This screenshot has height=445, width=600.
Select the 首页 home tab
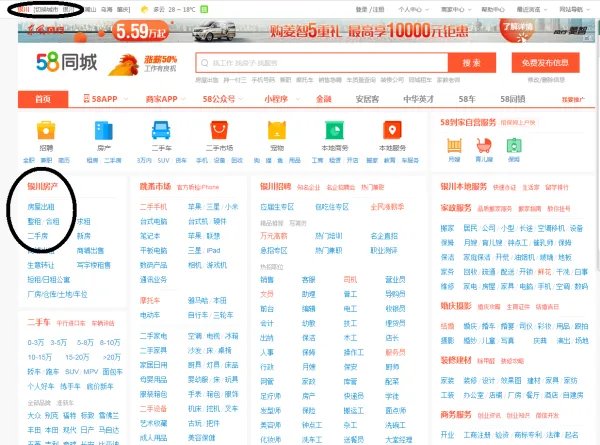[x=43, y=99]
